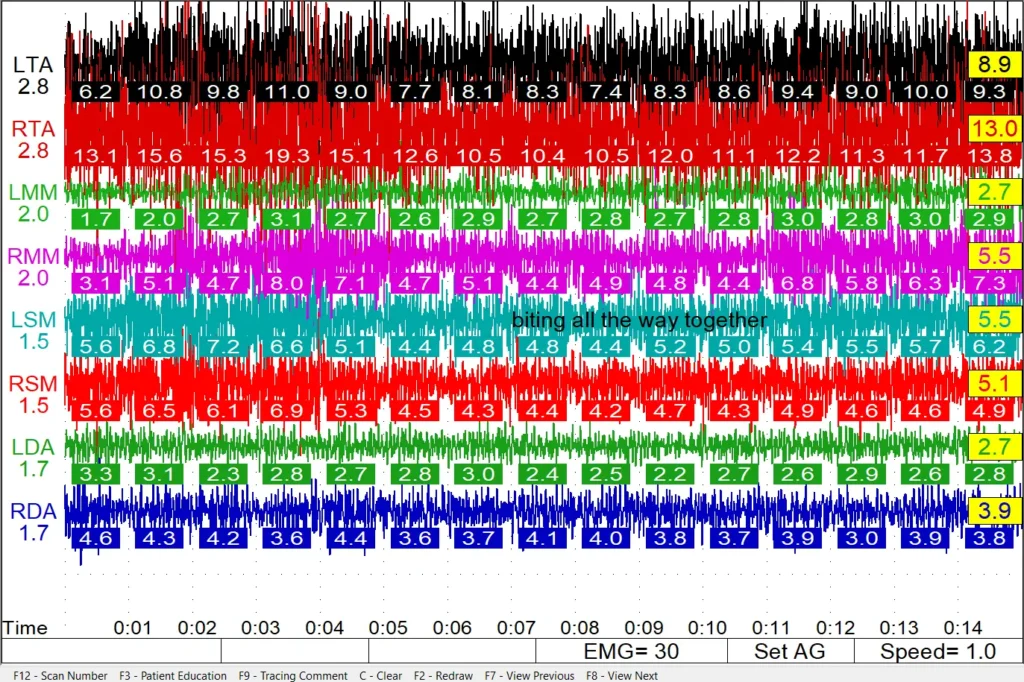Click the C - Clear command

[x=381, y=675]
